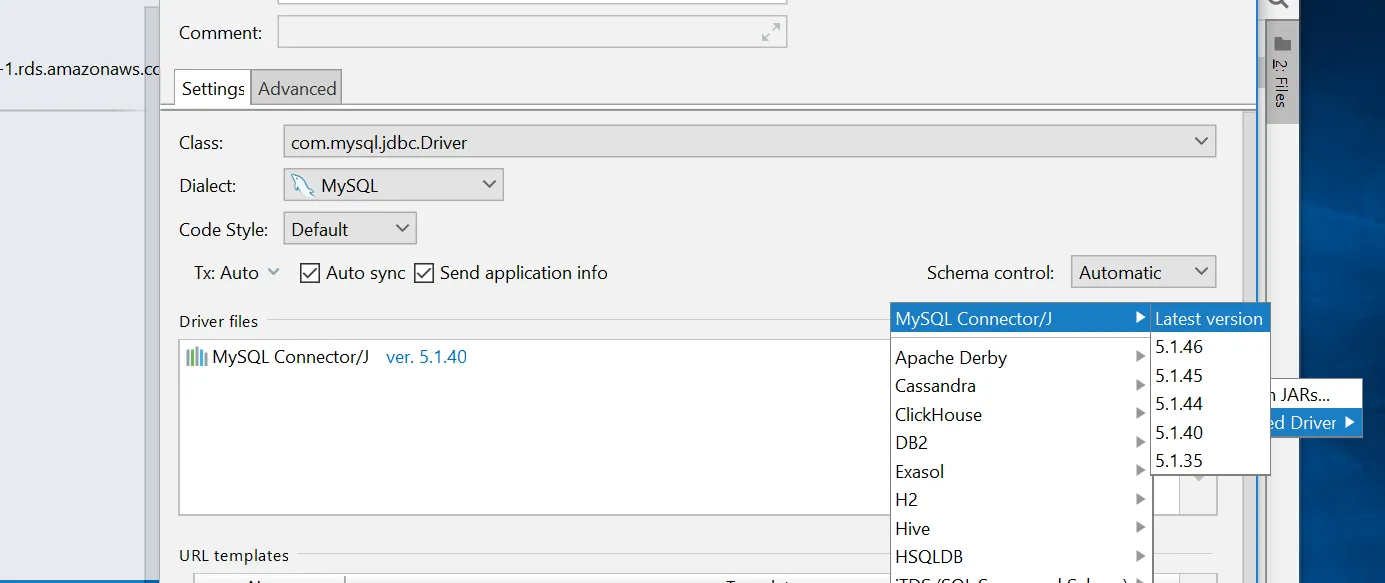Click the submenu arrow beside Apache Derby
Viewport: 1385px width, 583px height.
[1140, 357]
